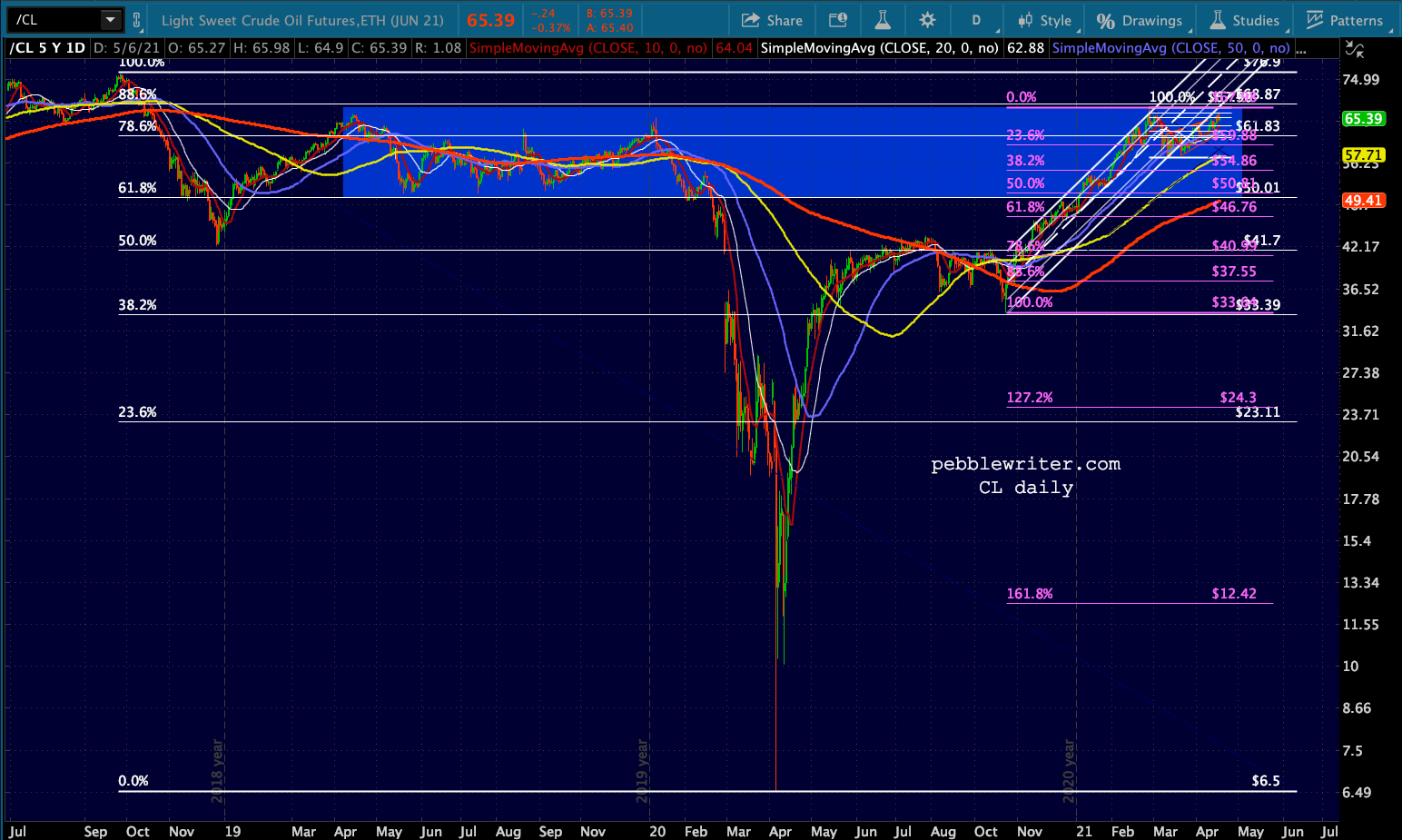Click the $54.86 magenta price label
Viewport: 1402px width, 840px height.
click(x=1234, y=161)
